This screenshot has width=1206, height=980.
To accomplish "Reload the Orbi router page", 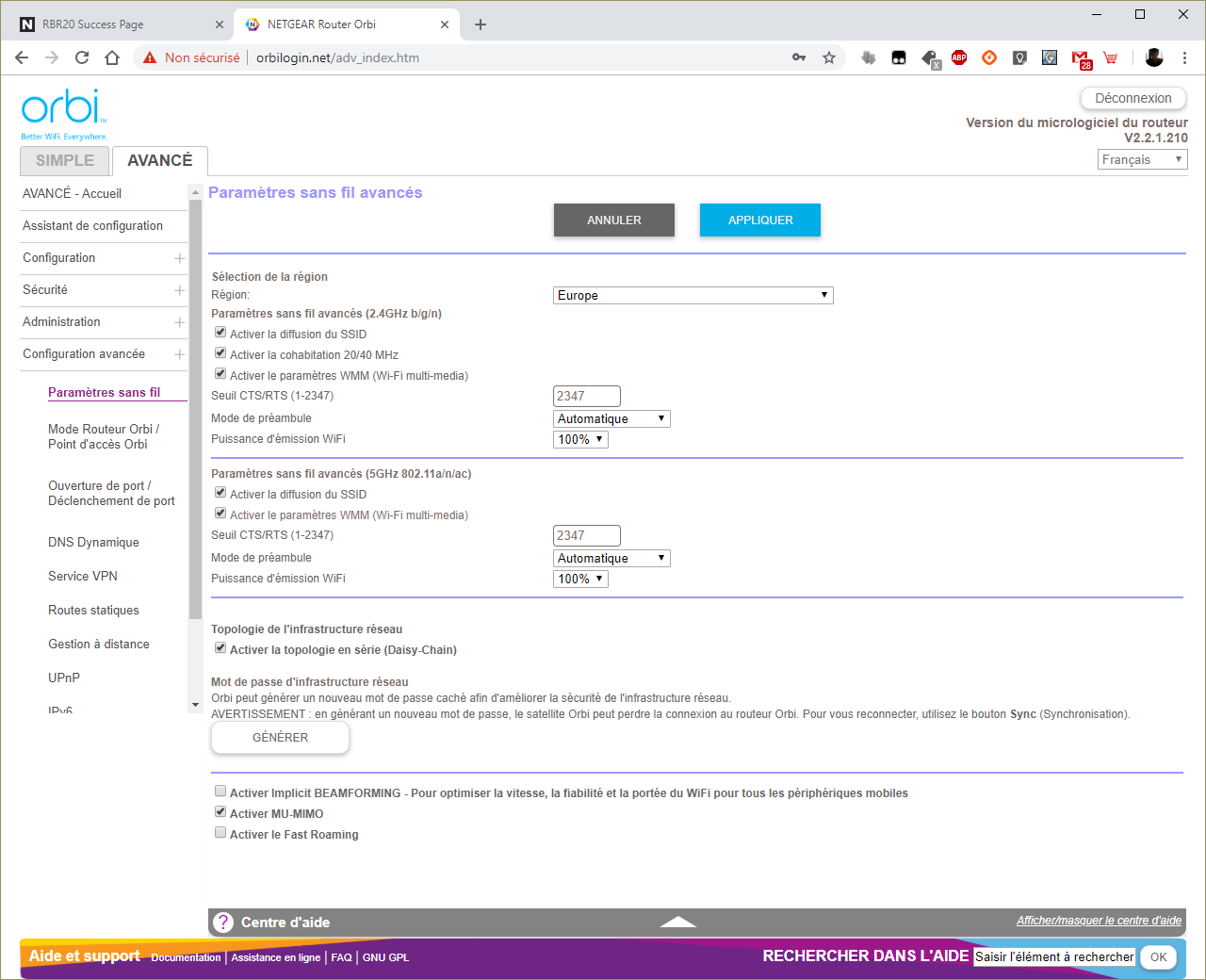I will [82, 57].
